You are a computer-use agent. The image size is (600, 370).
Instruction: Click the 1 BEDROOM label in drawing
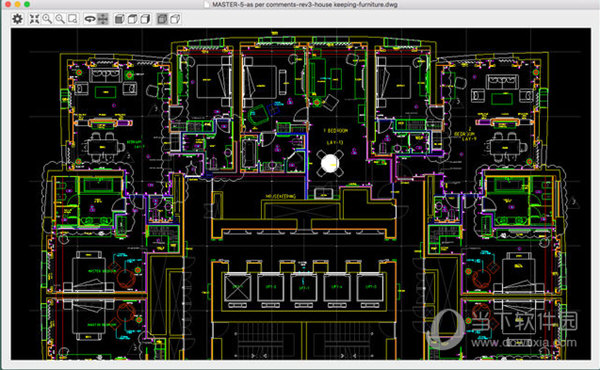[x=336, y=130]
